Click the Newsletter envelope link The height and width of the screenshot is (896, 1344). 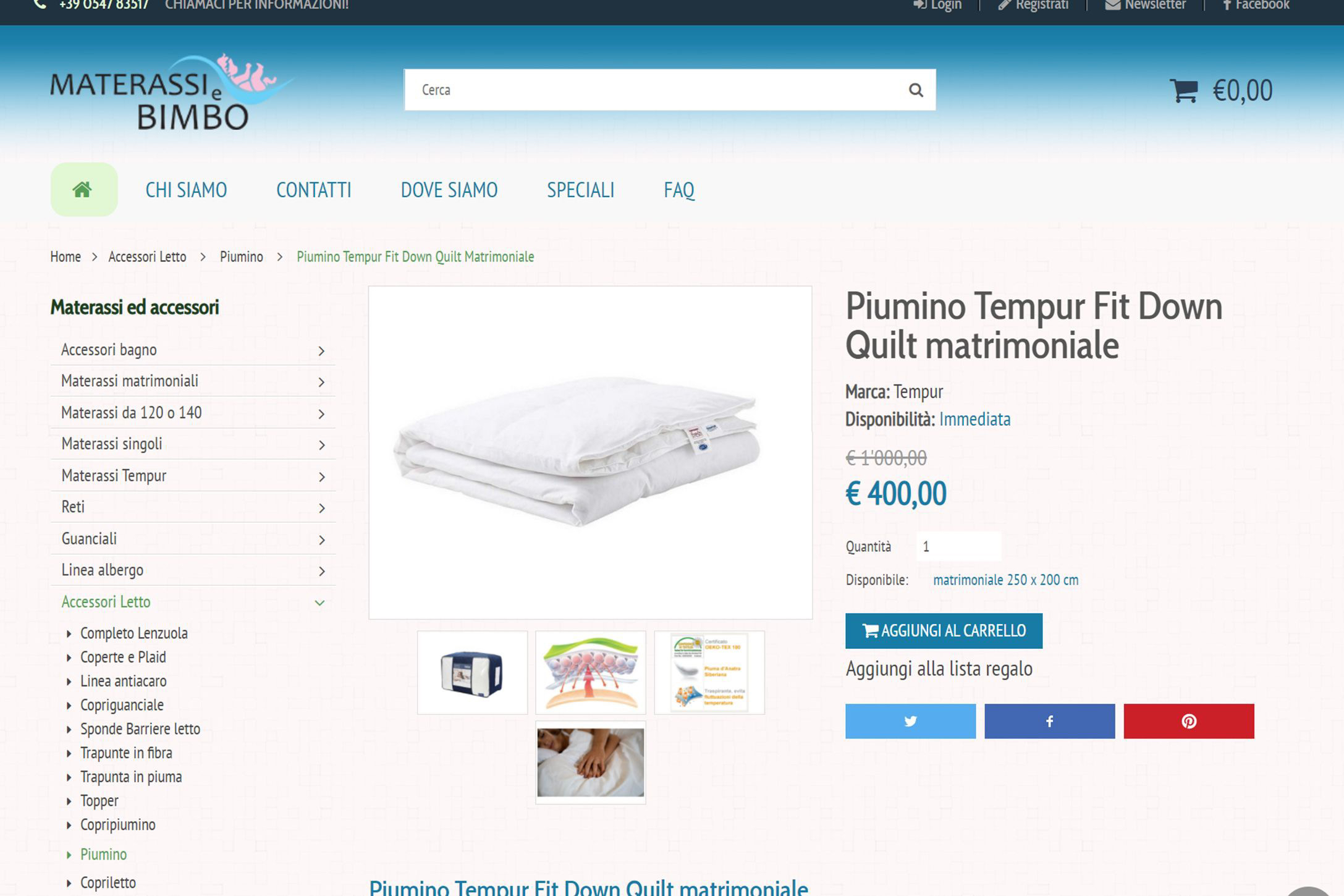(x=1145, y=6)
